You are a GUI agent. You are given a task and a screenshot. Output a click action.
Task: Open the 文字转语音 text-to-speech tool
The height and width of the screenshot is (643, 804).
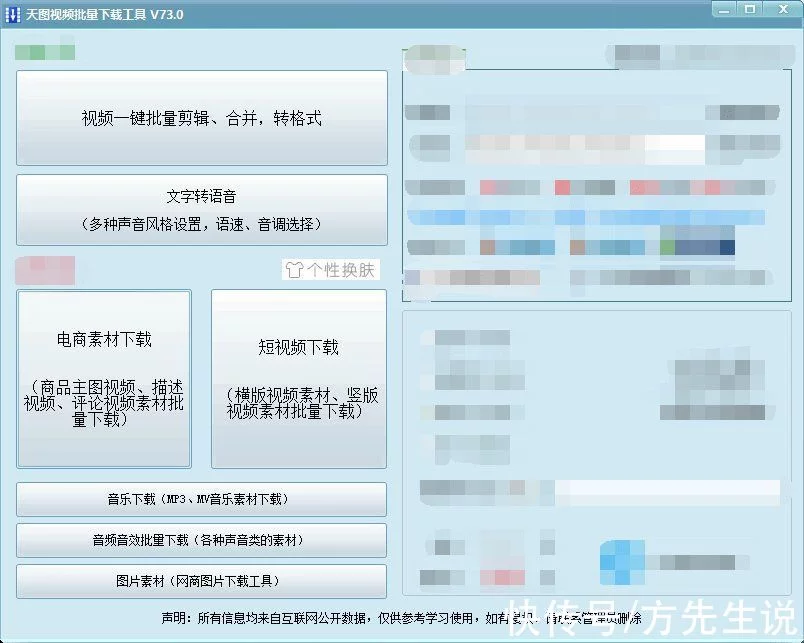click(x=202, y=210)
